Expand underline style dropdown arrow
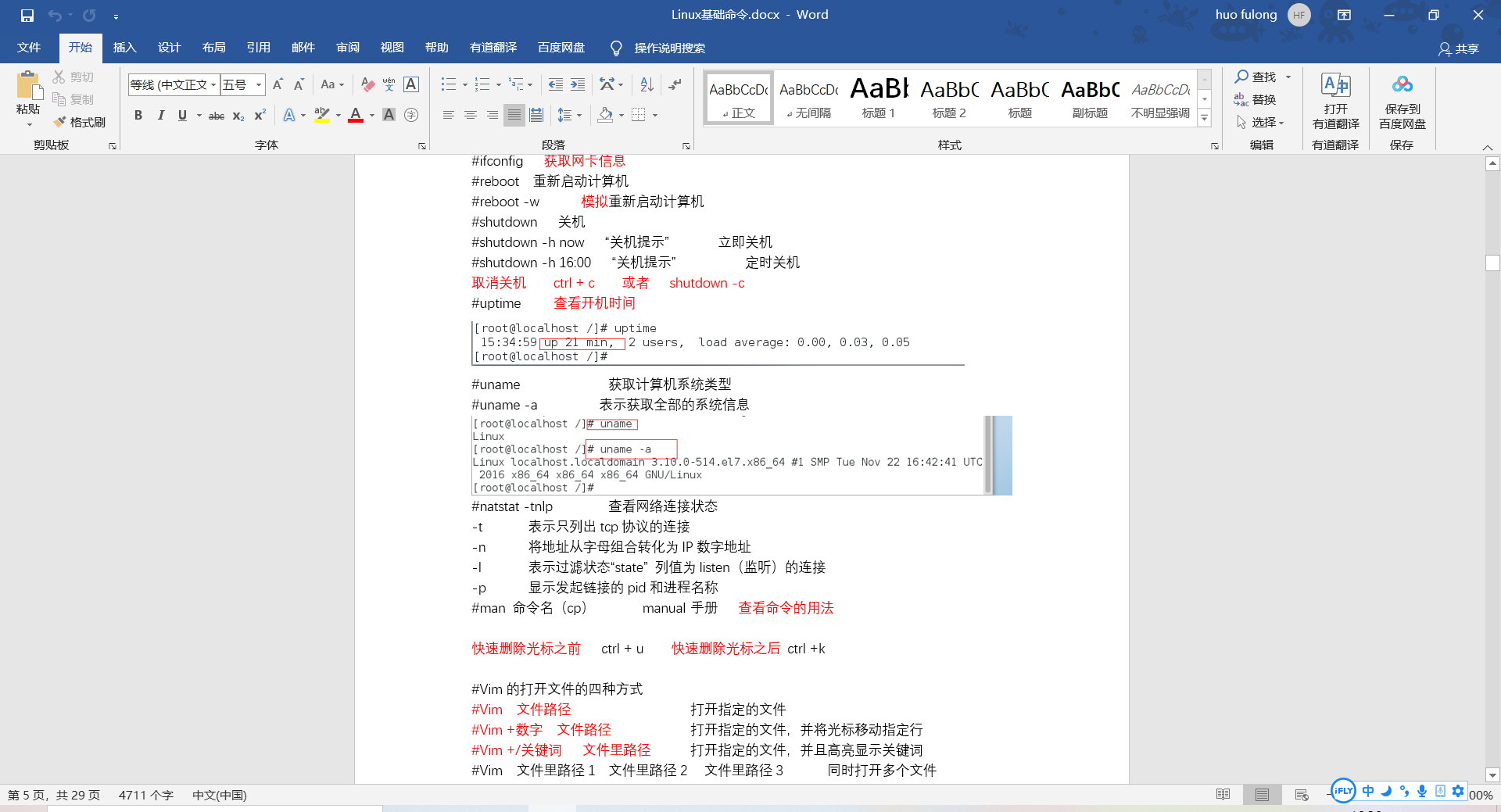This screenshot has height=812, width=1501. 199,115
